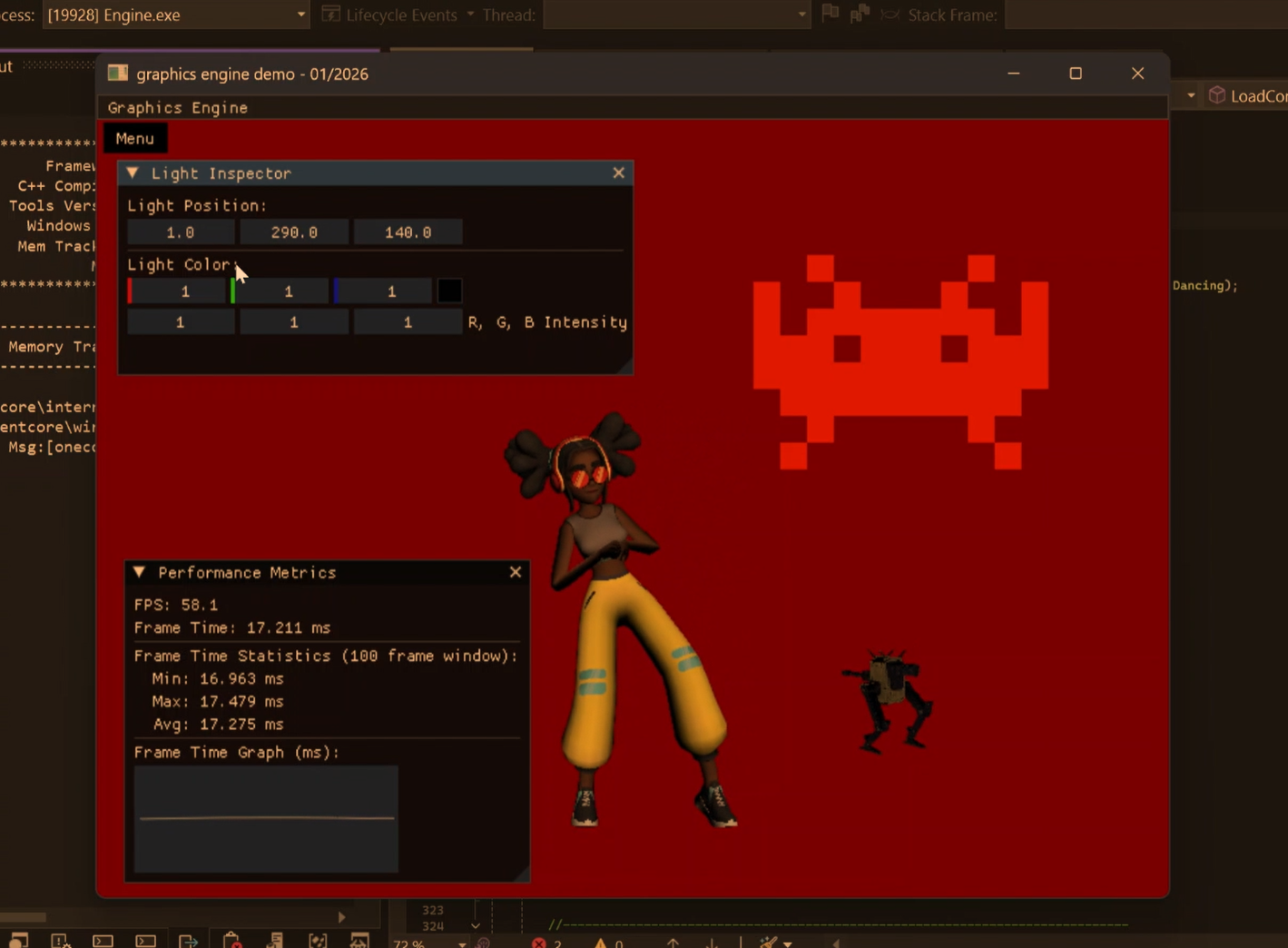Image resolution: width=1288 pixels, height=948 pixels.
Task: Click the flag icon beside Thread dropdown
Action: [x=830, y=14]
